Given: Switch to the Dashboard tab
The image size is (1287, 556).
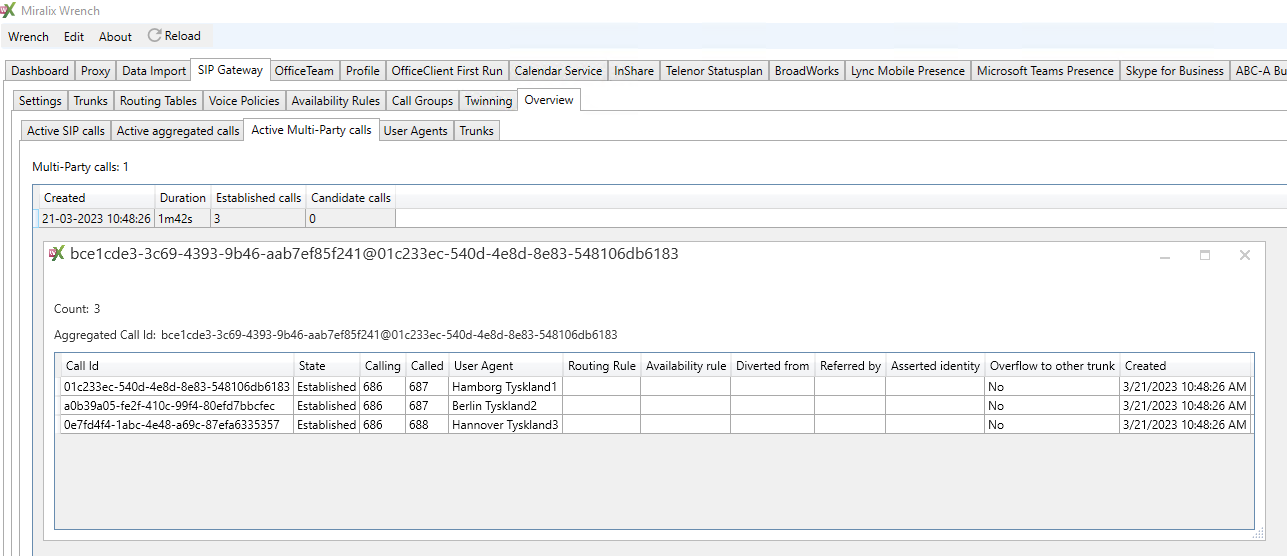Looking at the screenshot, I should tap(40, 71).
